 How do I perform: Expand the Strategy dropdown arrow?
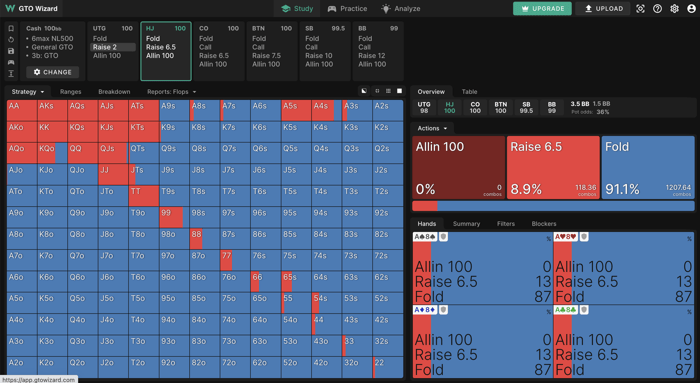42,92
